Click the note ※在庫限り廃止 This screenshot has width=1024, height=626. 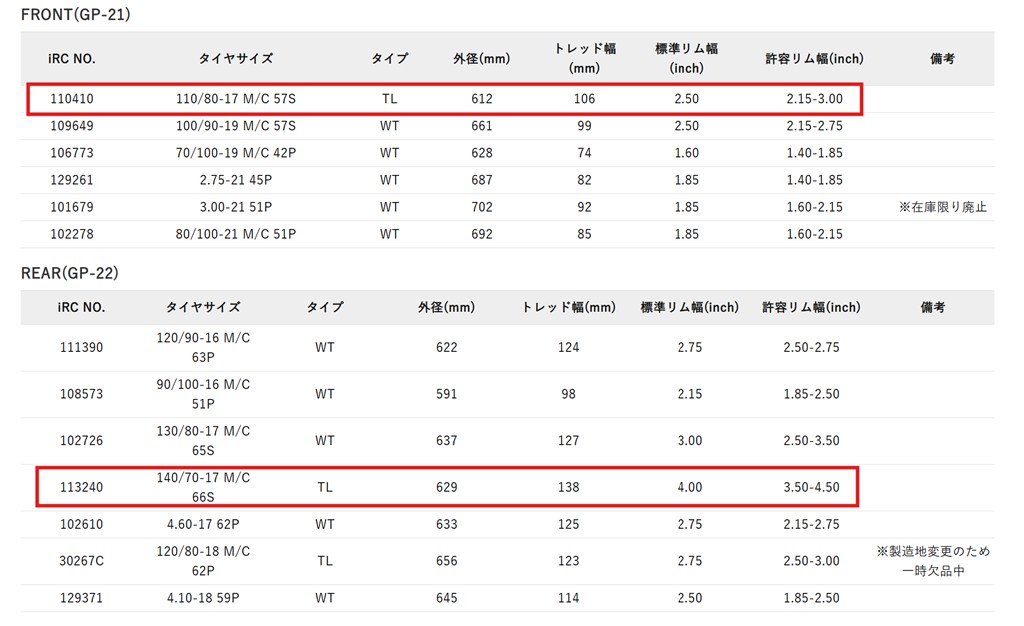pyautogui.click(x=942, y=207)
